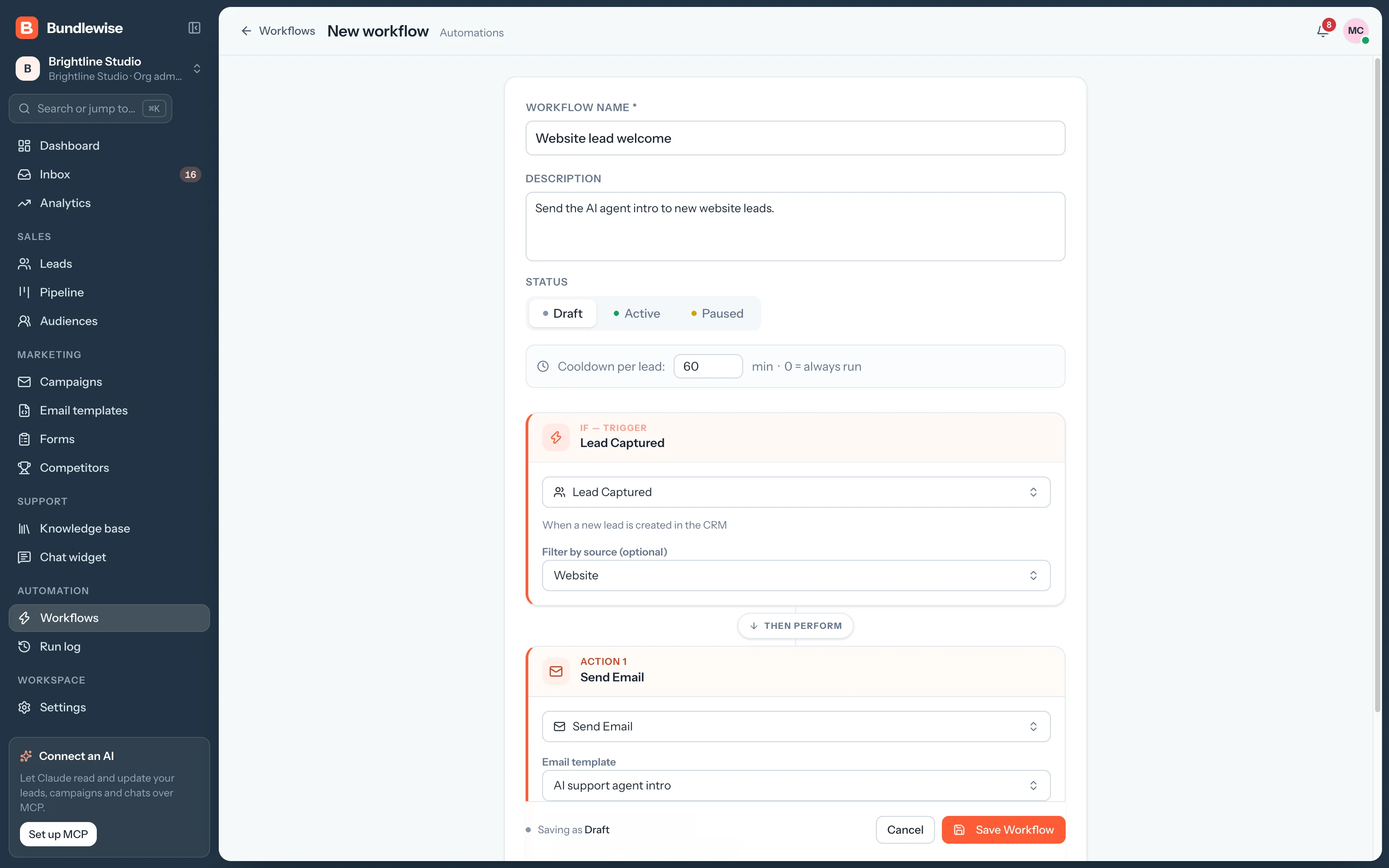Viewport: 1389px width, 868px height.
Task: Click the Connect an AI sparkle icon
Action: [26, 756]
